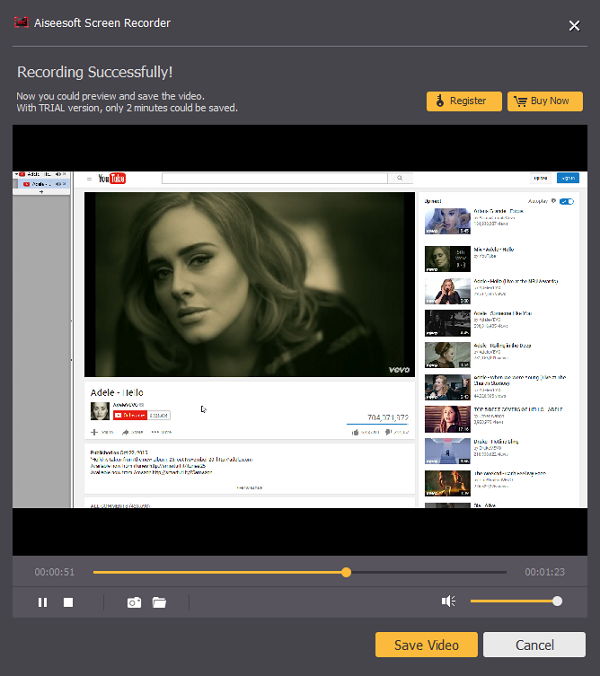The width and height of the screenshot is (600, 676).
Task: Open the output folder icon
Action: [x=159, y=602]
